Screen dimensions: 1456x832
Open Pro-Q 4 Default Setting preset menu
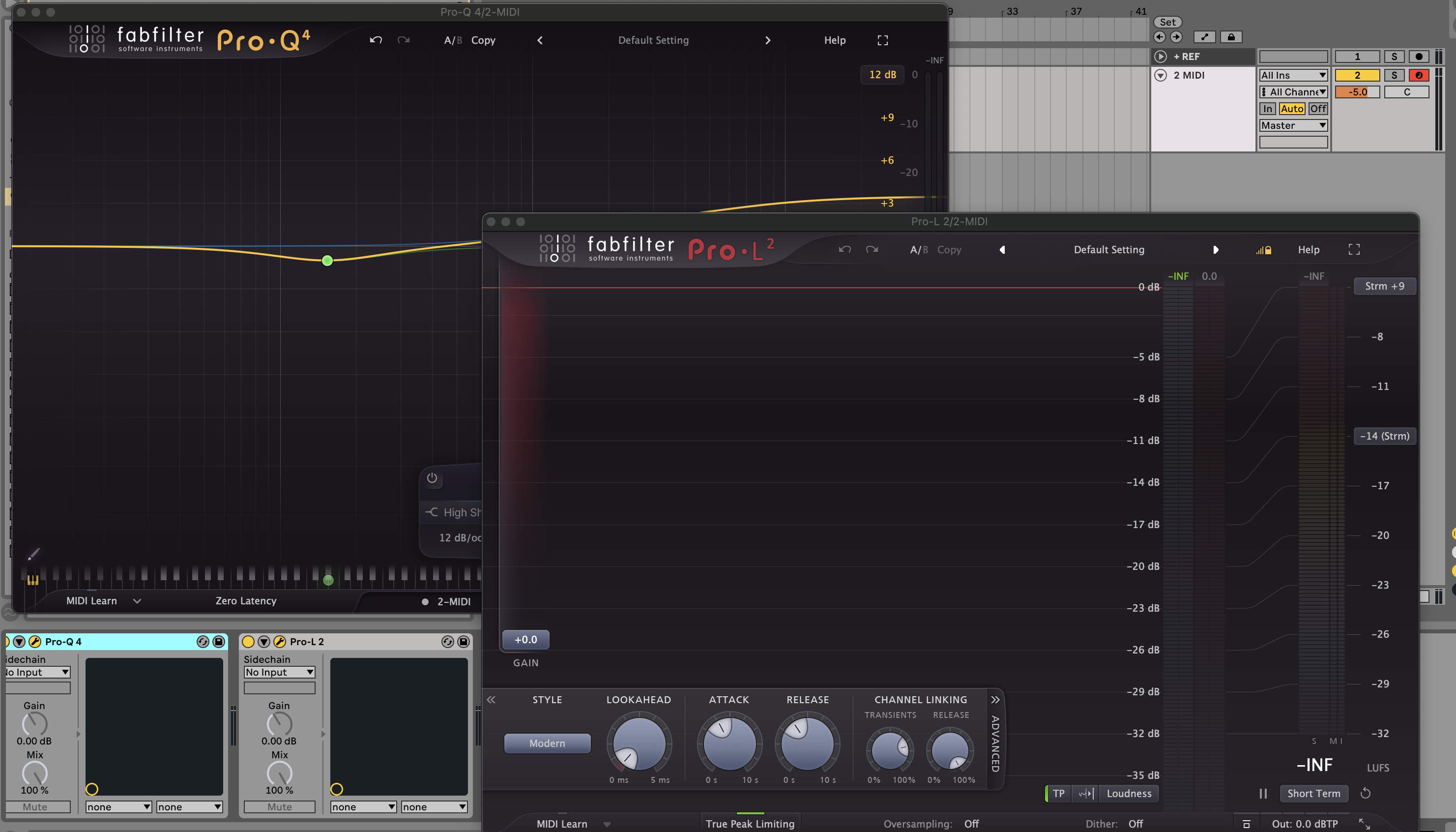pyautogui.click(x=653, y=40)
